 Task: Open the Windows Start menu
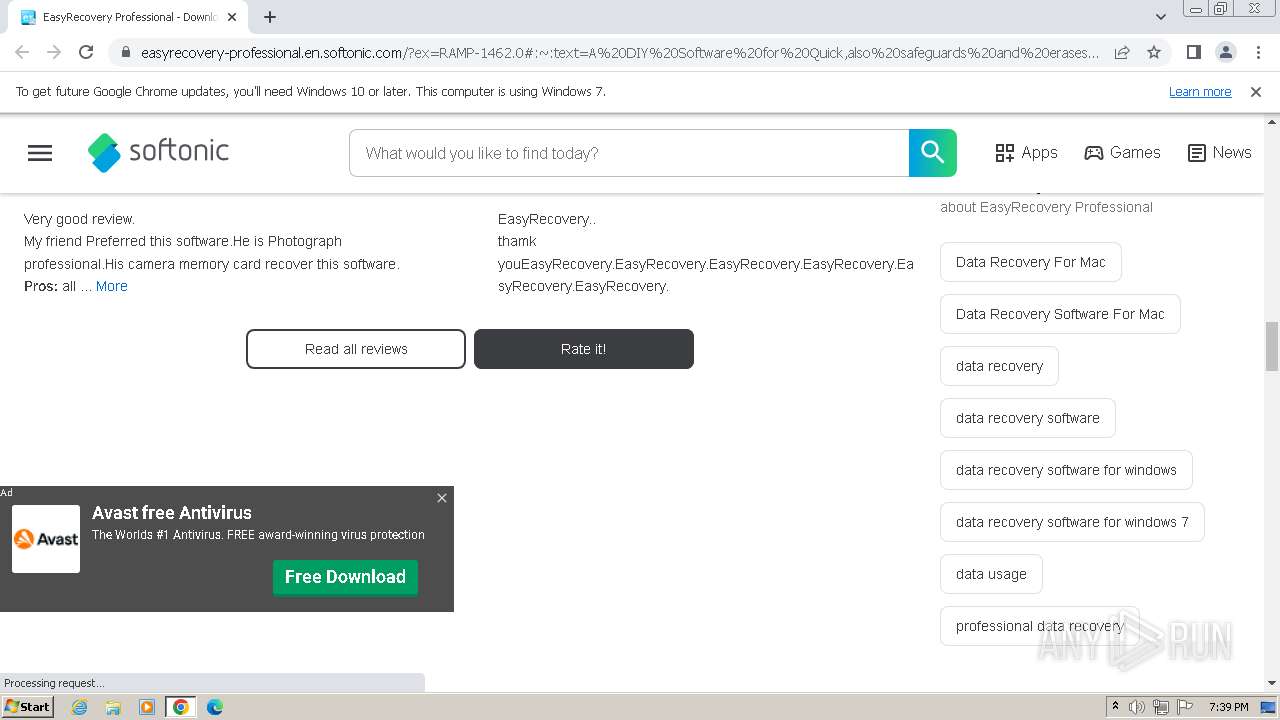28,707
